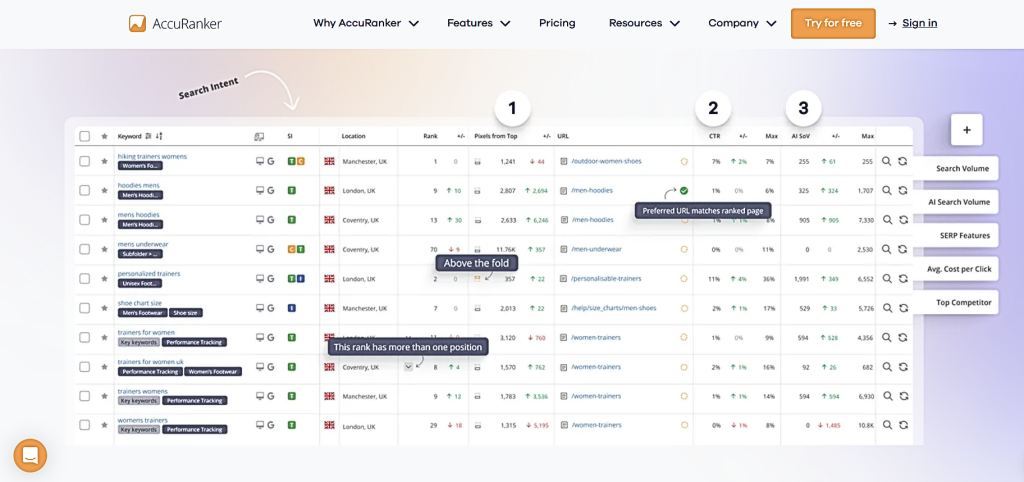Image resolution: width=1024 pixels, height=482 pixels.
Task: Star the hoodies mens keyword
Action: pyautogui.click(x=104, y=190)
